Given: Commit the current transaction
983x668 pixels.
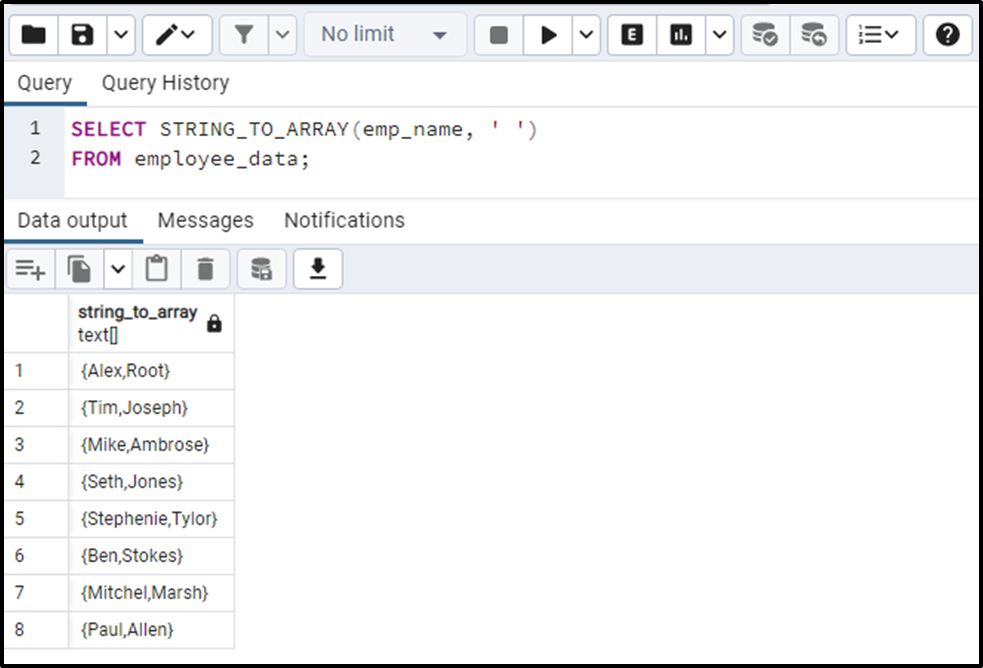Looking at the screenshot, I should (x=764, y=34).
